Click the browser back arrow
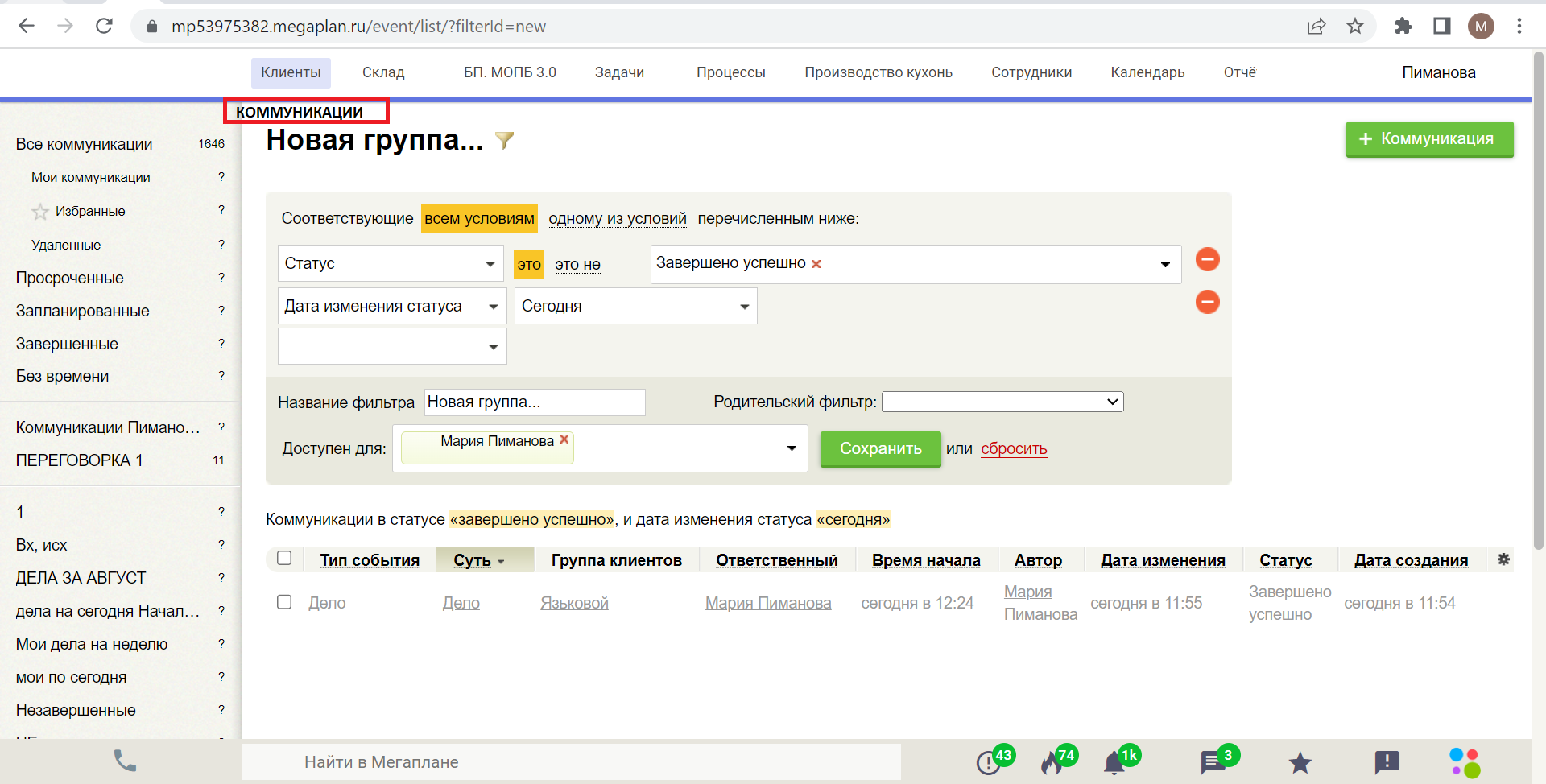Image resolution: width=1546 pixels, height=784 pixels. click(x=27, y=26)
